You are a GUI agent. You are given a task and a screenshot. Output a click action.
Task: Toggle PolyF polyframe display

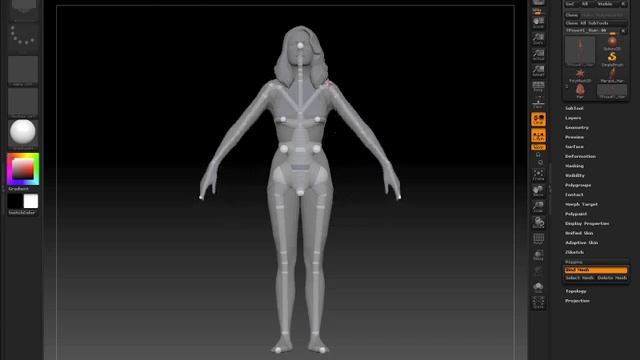[x=538, y=239]
